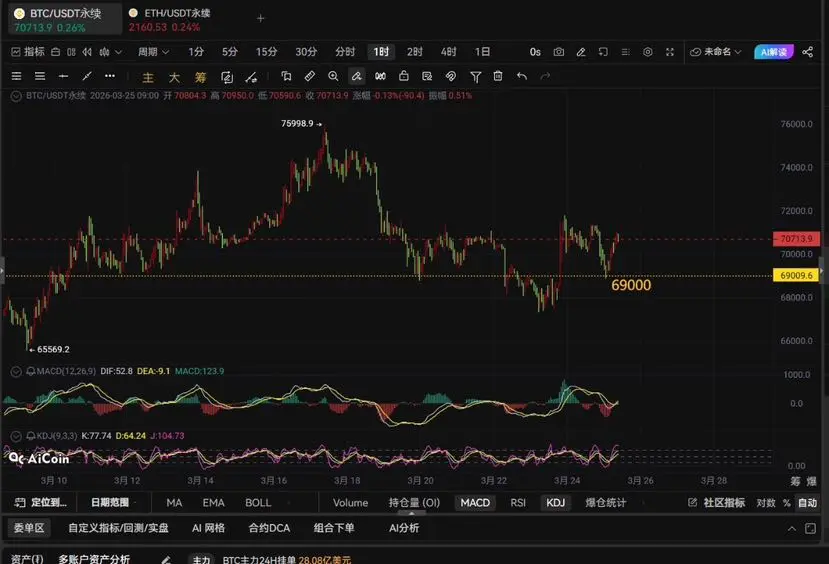This screenshot has width=829, height=564.
Task: Click the lock drawings icon
Action: tap(403, 76)
